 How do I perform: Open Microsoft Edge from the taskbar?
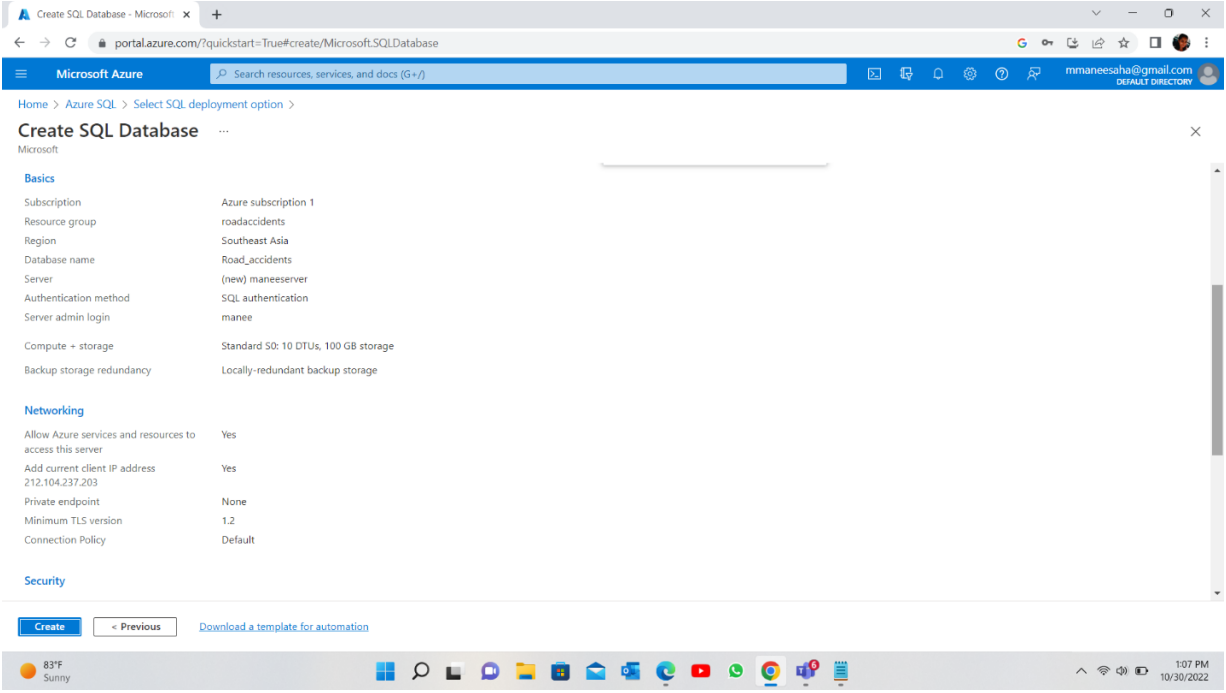coord(666,671)
